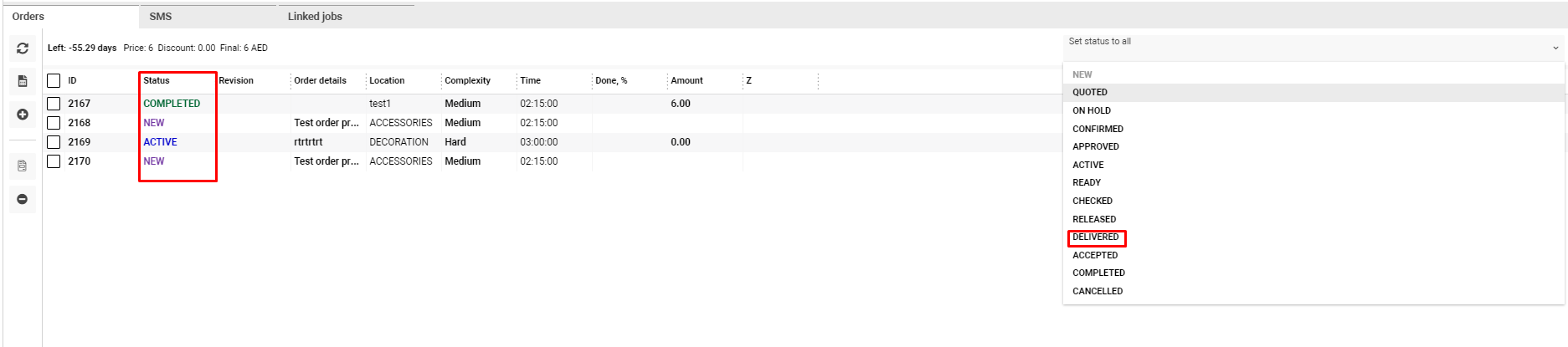Pick QUOTED in the status dropdown
Viewport: 1568px width, 347px height.
point(1090,93)
